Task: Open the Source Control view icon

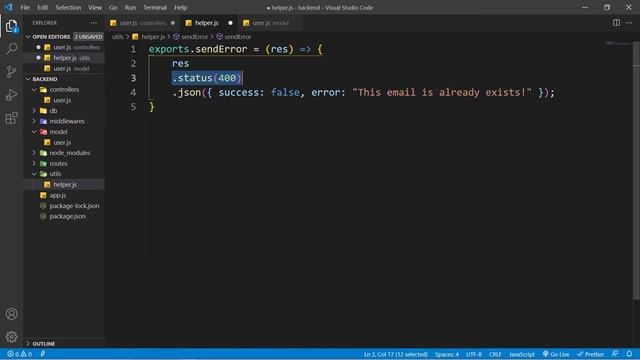Action: (x=11, y=72)
